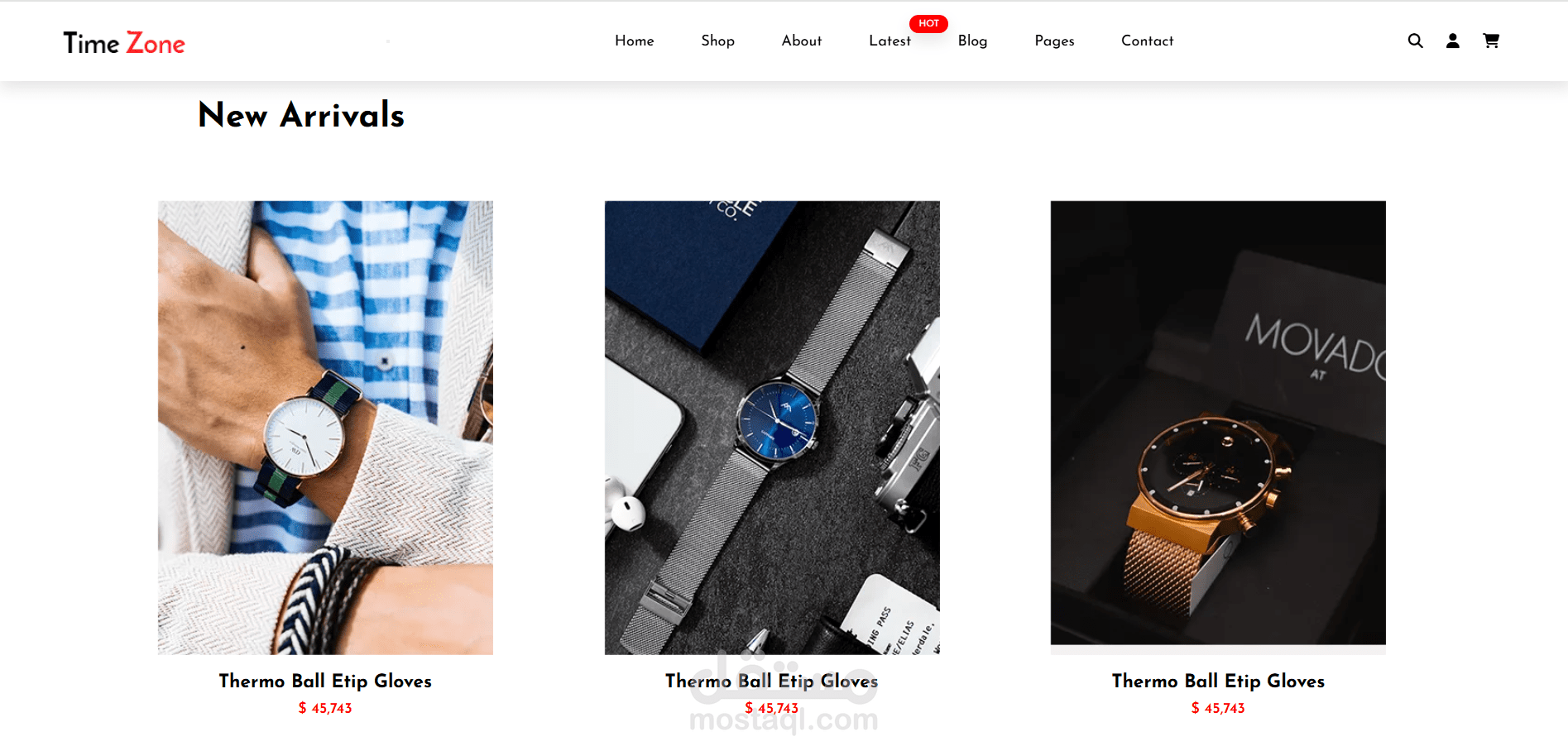Open the Movado rose-gold watch image
The width and height of the screenshot is (1568, 751).
coord(1218,423)
